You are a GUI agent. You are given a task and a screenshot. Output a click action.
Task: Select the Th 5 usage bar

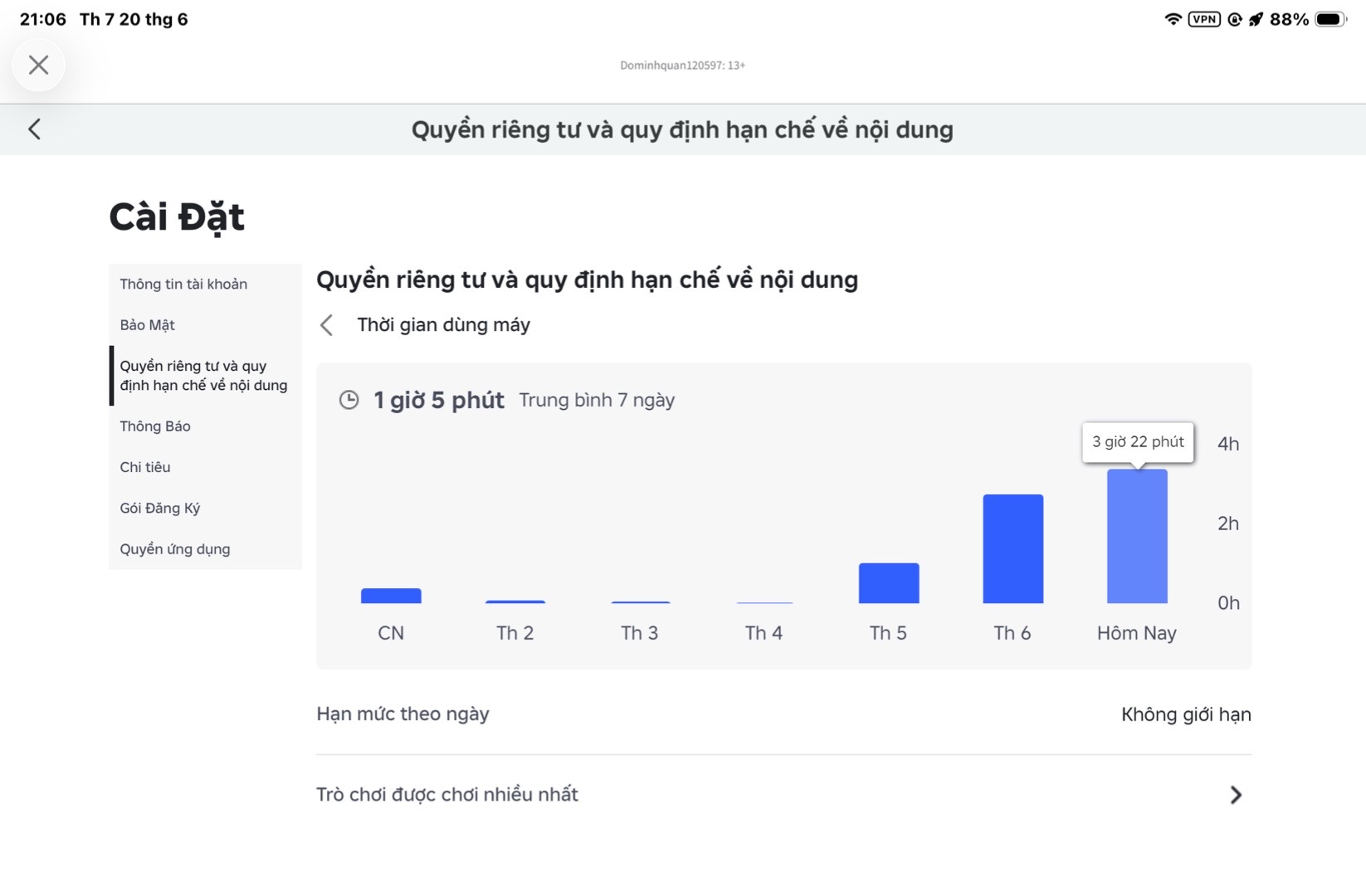(x=889, y=583)
